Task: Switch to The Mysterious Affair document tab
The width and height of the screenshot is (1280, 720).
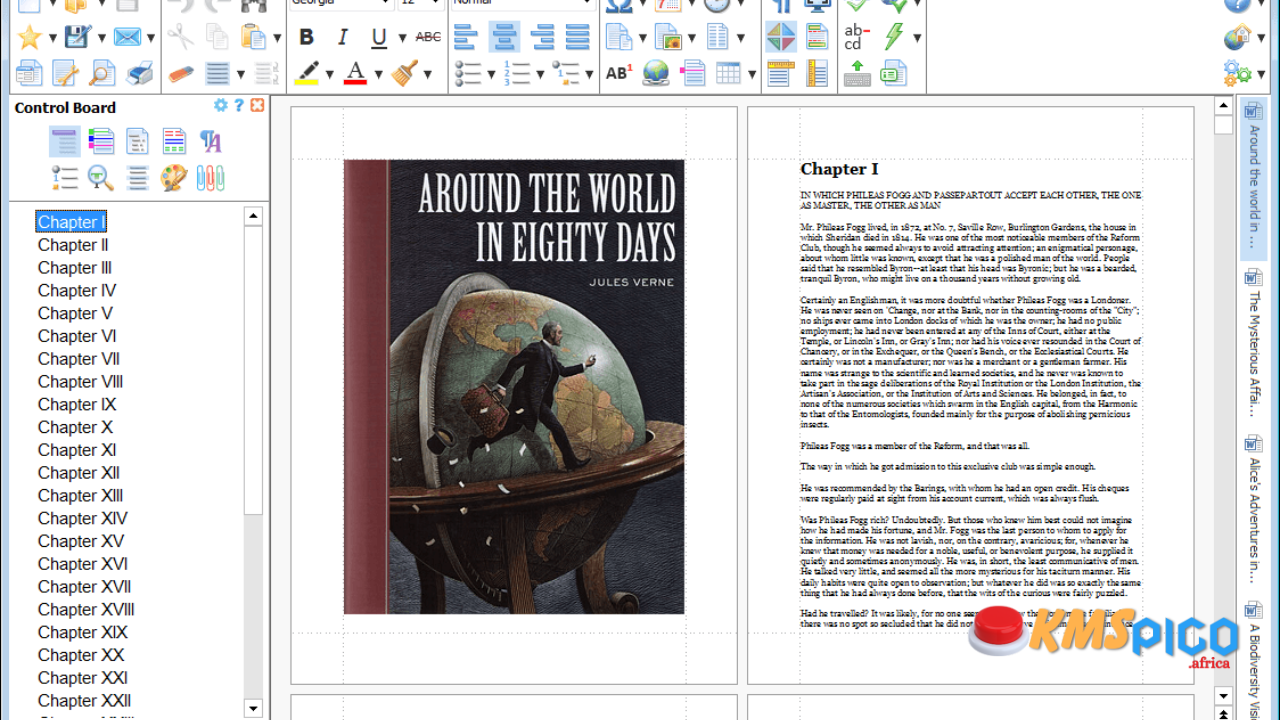Action: point(1253,343)
